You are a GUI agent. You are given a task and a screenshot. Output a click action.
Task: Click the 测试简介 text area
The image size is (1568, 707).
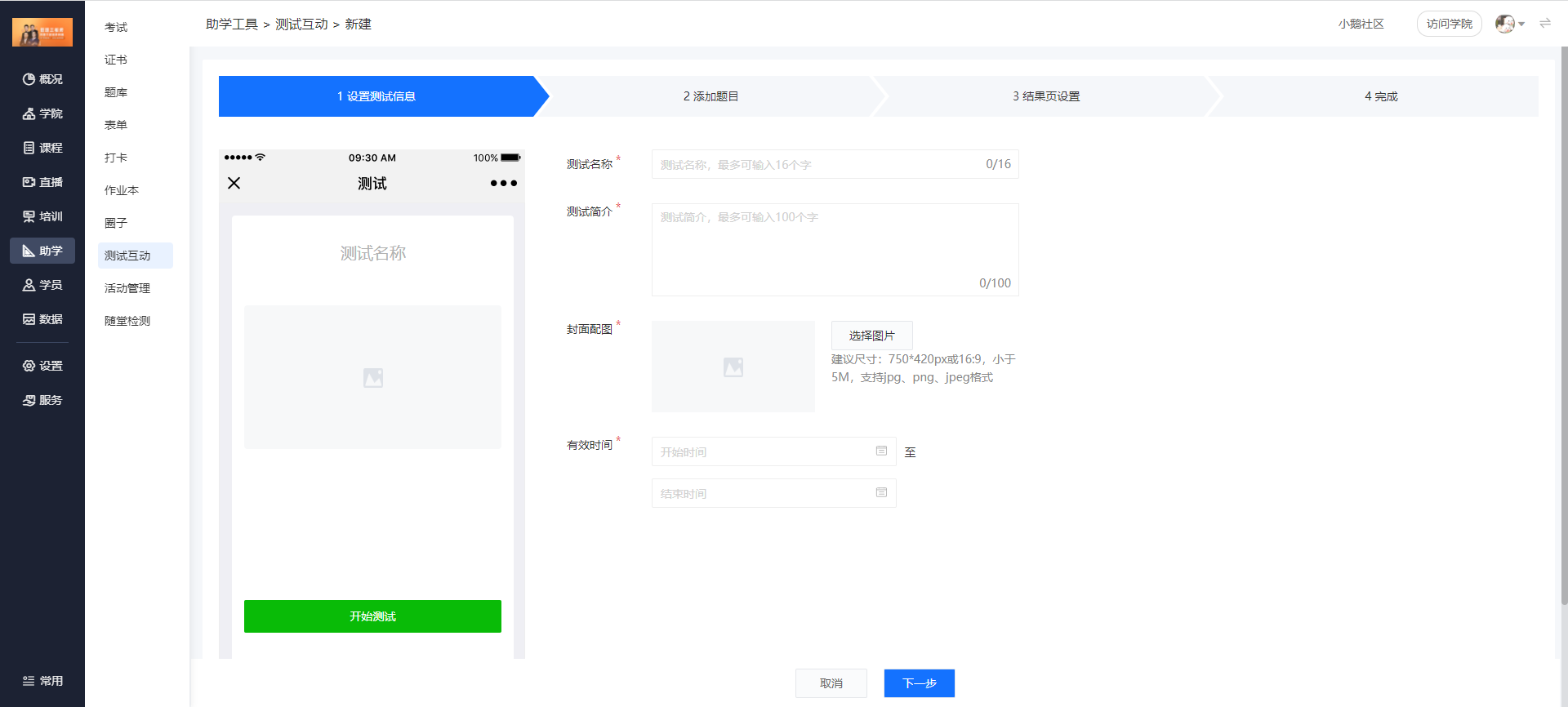835,250
